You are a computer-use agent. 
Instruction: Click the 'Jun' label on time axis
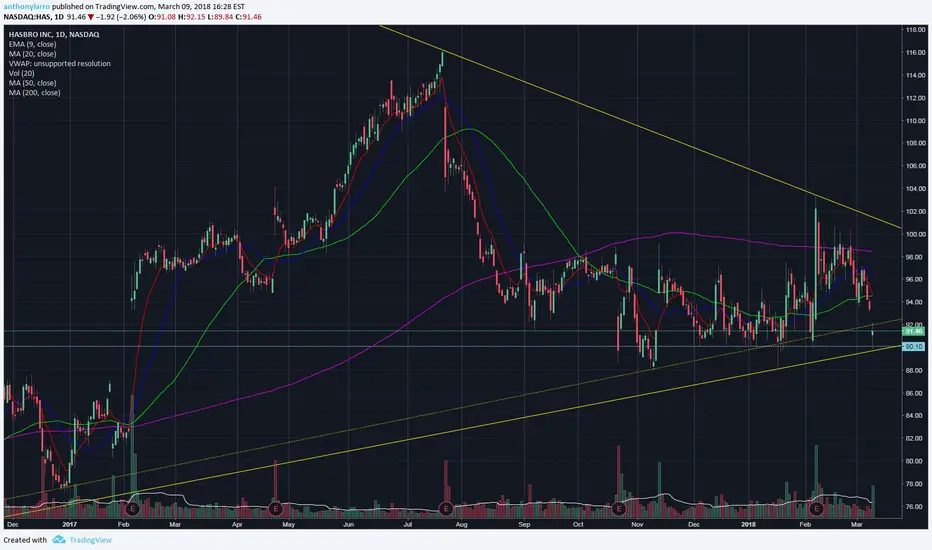[348, 524]
